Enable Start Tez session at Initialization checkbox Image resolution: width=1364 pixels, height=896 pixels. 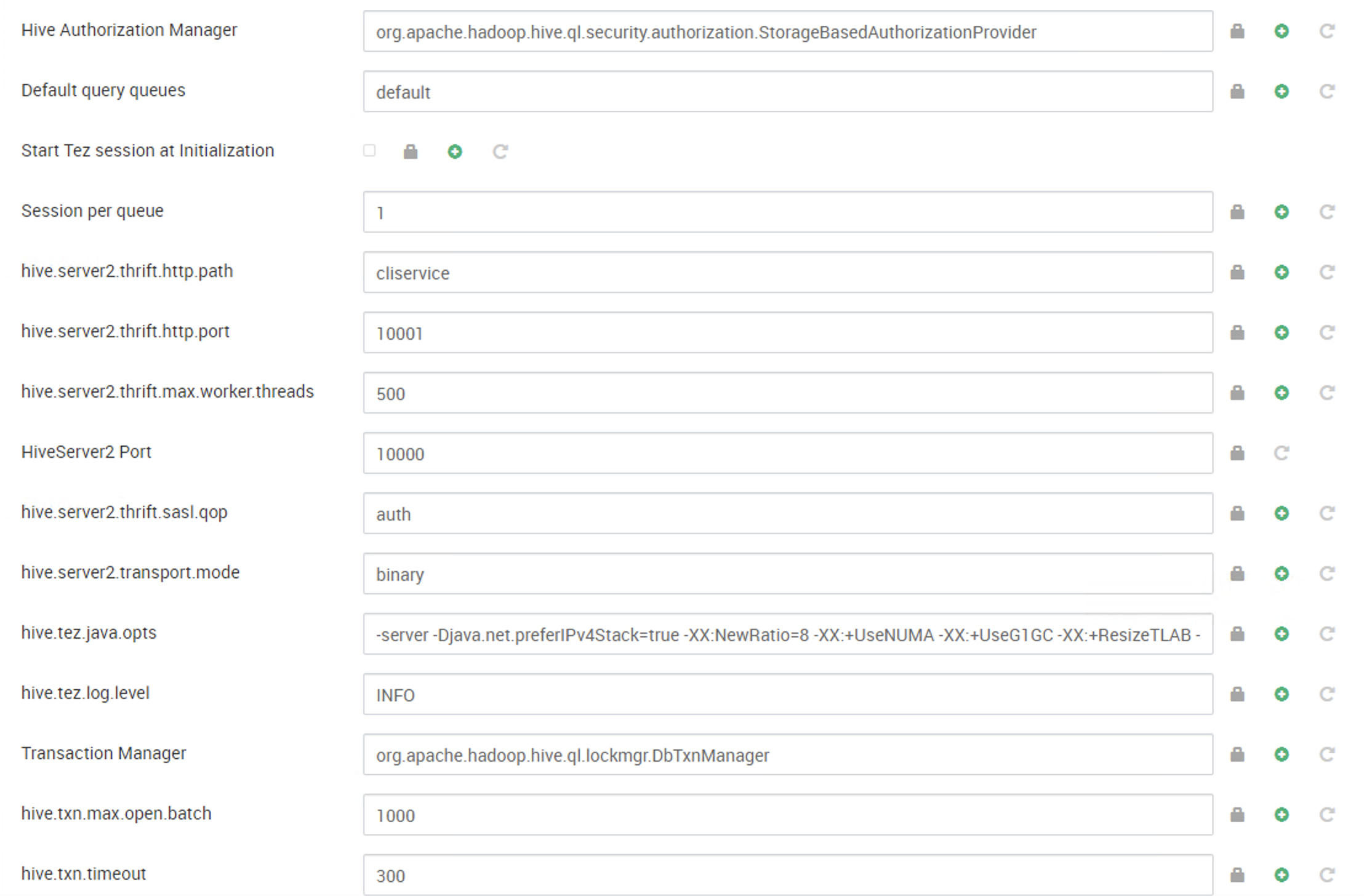tap(369, 151)
